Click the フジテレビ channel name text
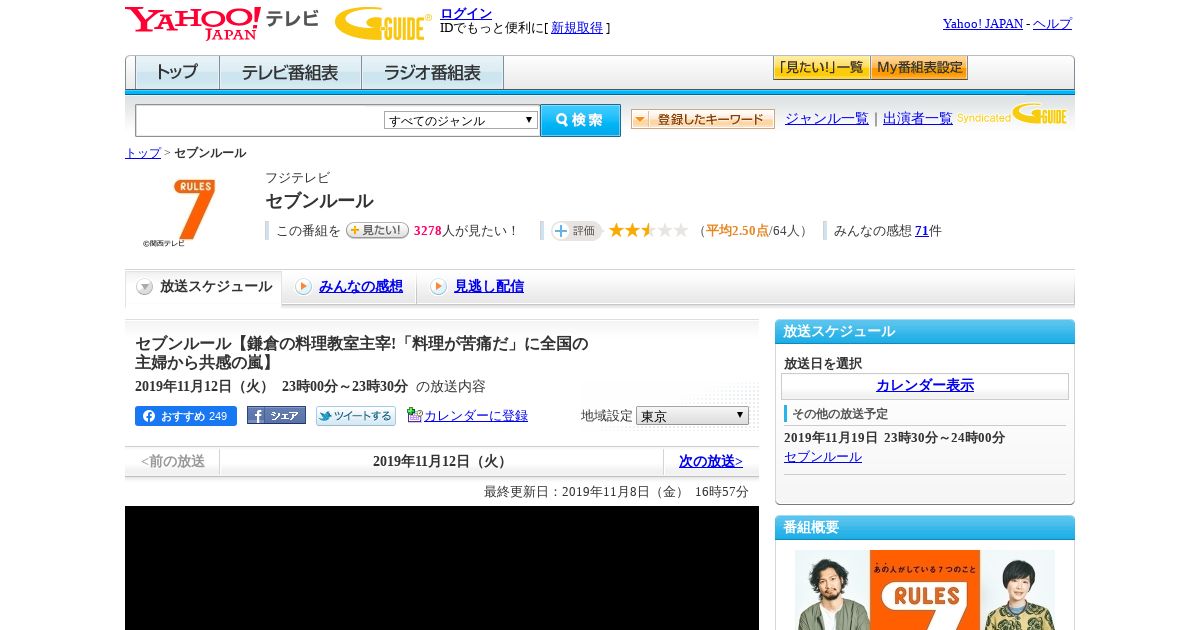The image size is (1200, 630). point(297,178)
